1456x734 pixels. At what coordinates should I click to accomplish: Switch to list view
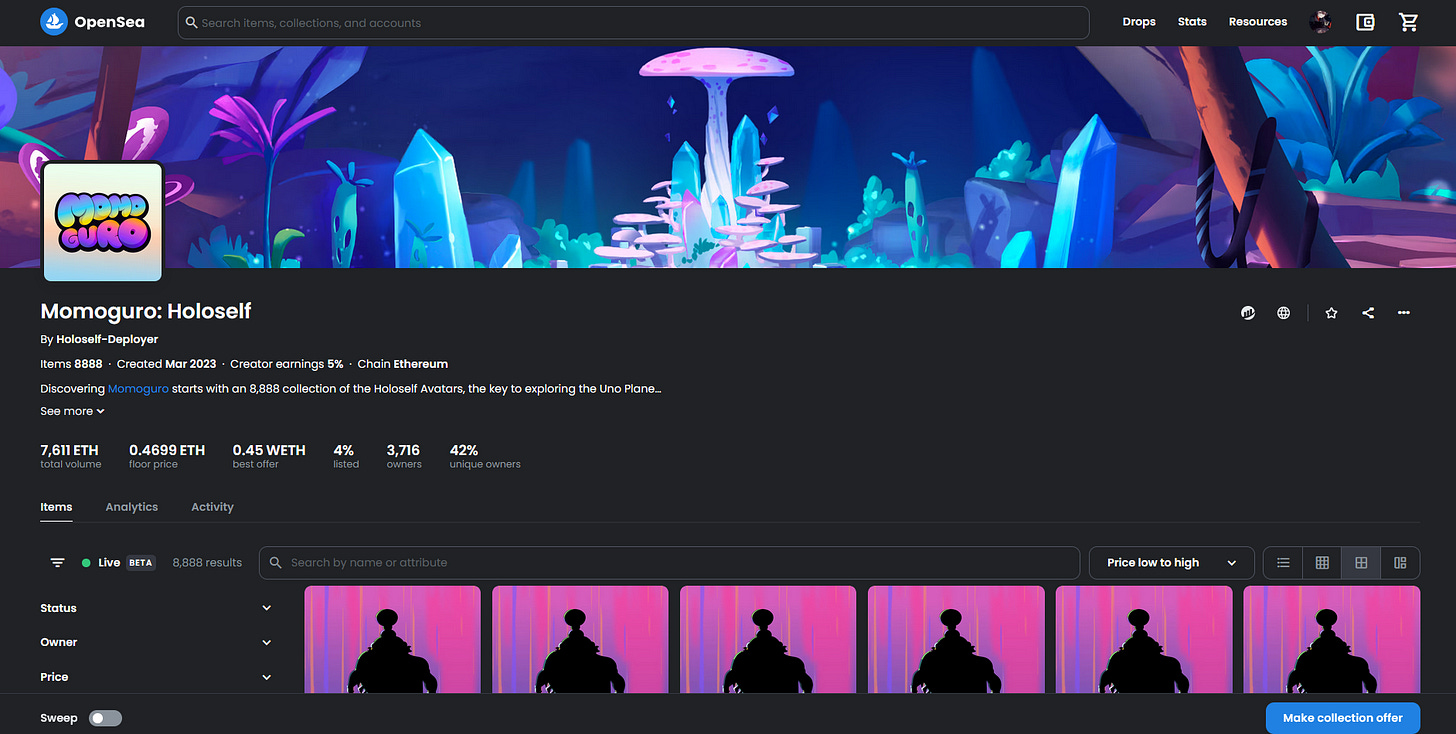(1283, 563)
